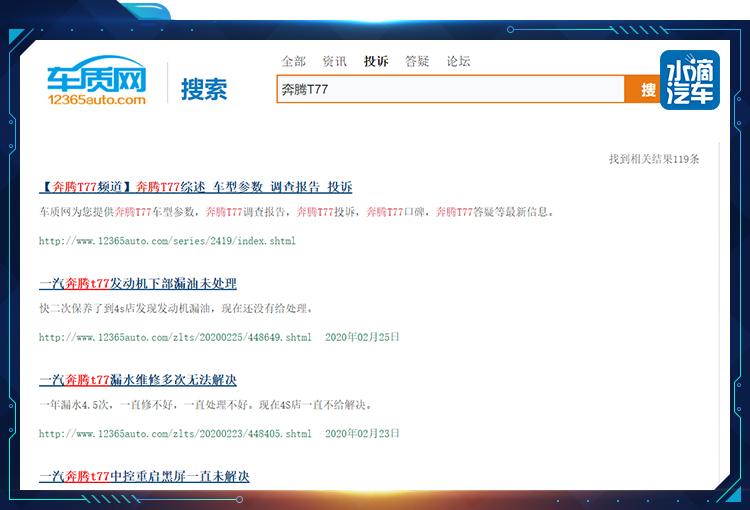Open result 一汽奔腾t77漏水维修多次无法解决

(138, 380)
